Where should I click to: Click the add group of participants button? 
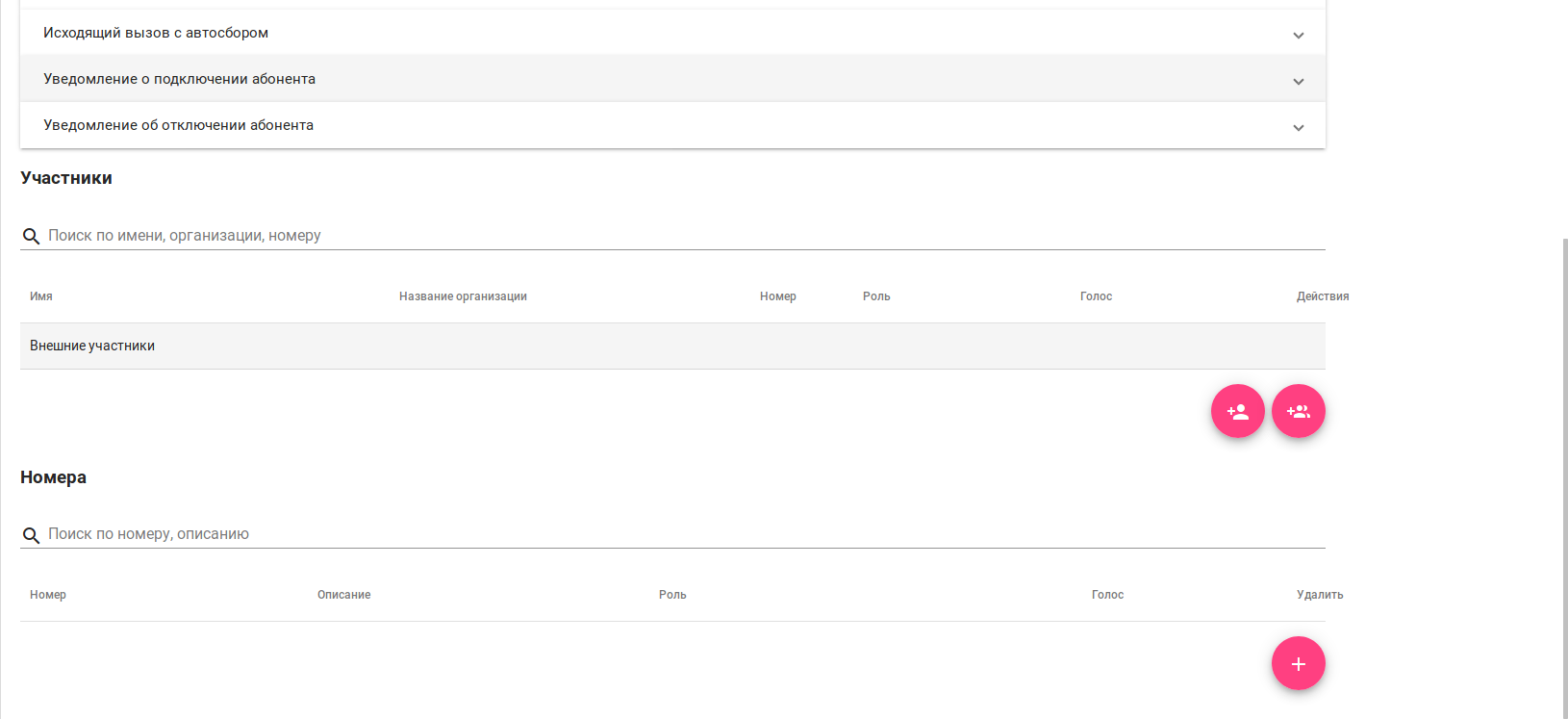coord(1298,412)
